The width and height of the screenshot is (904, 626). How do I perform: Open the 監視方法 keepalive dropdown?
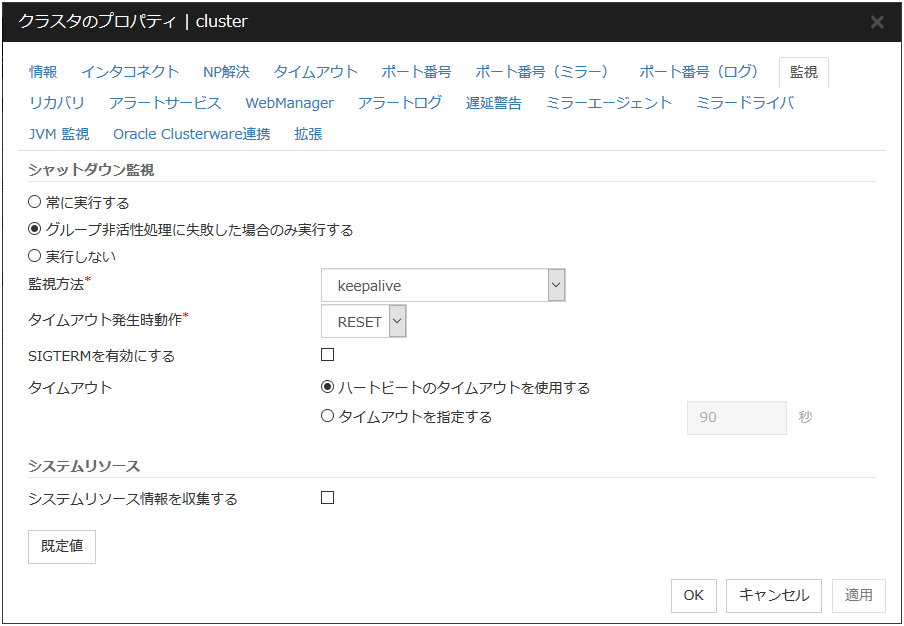443,286
